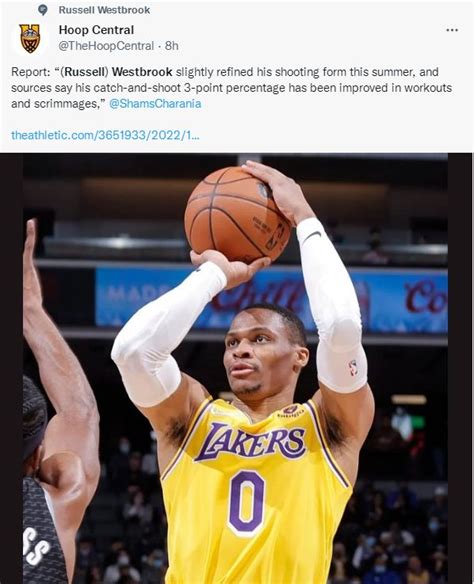Click the NBA logo on the arm sleeve
Image resolution: width=474 pixels, height=584 pixels.
pyautogui.click(x=353, y=368)
